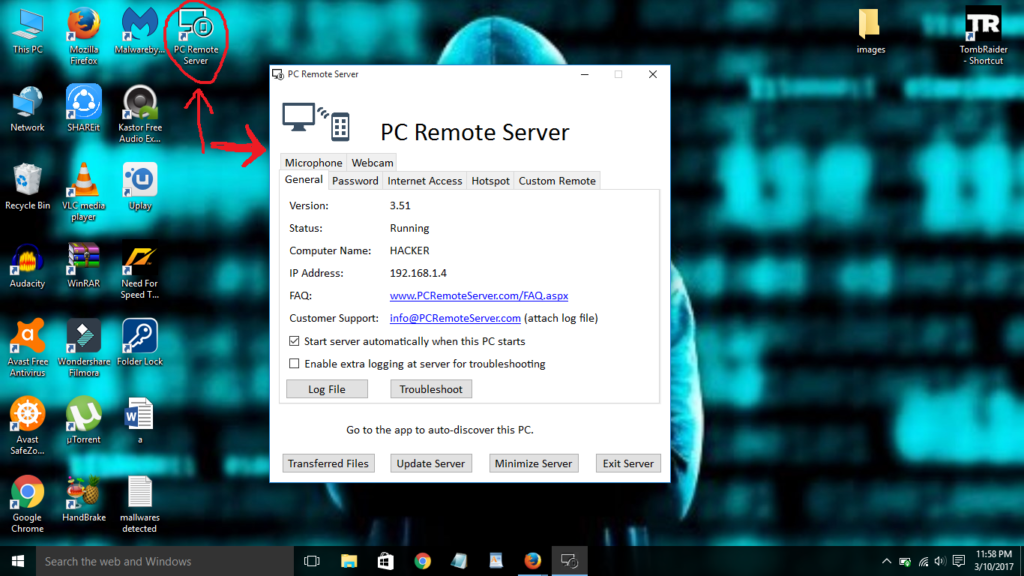Click the Log File button
Screen dimensions: 1024x576
point(327,389)
